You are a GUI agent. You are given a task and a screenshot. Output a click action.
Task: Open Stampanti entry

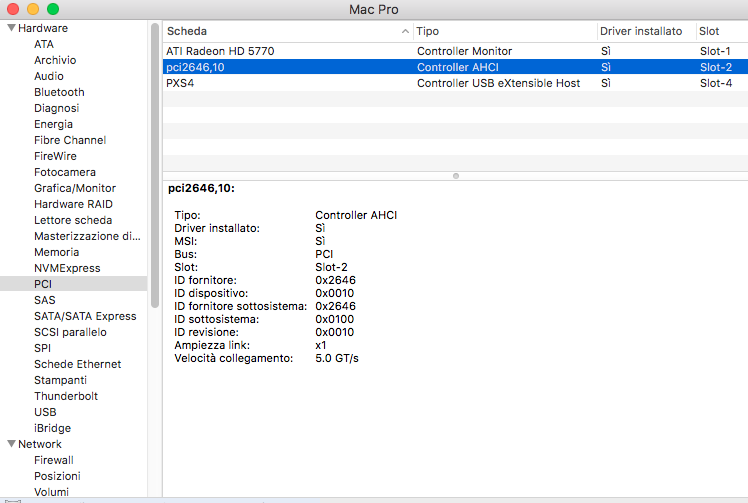coord(60,380)
